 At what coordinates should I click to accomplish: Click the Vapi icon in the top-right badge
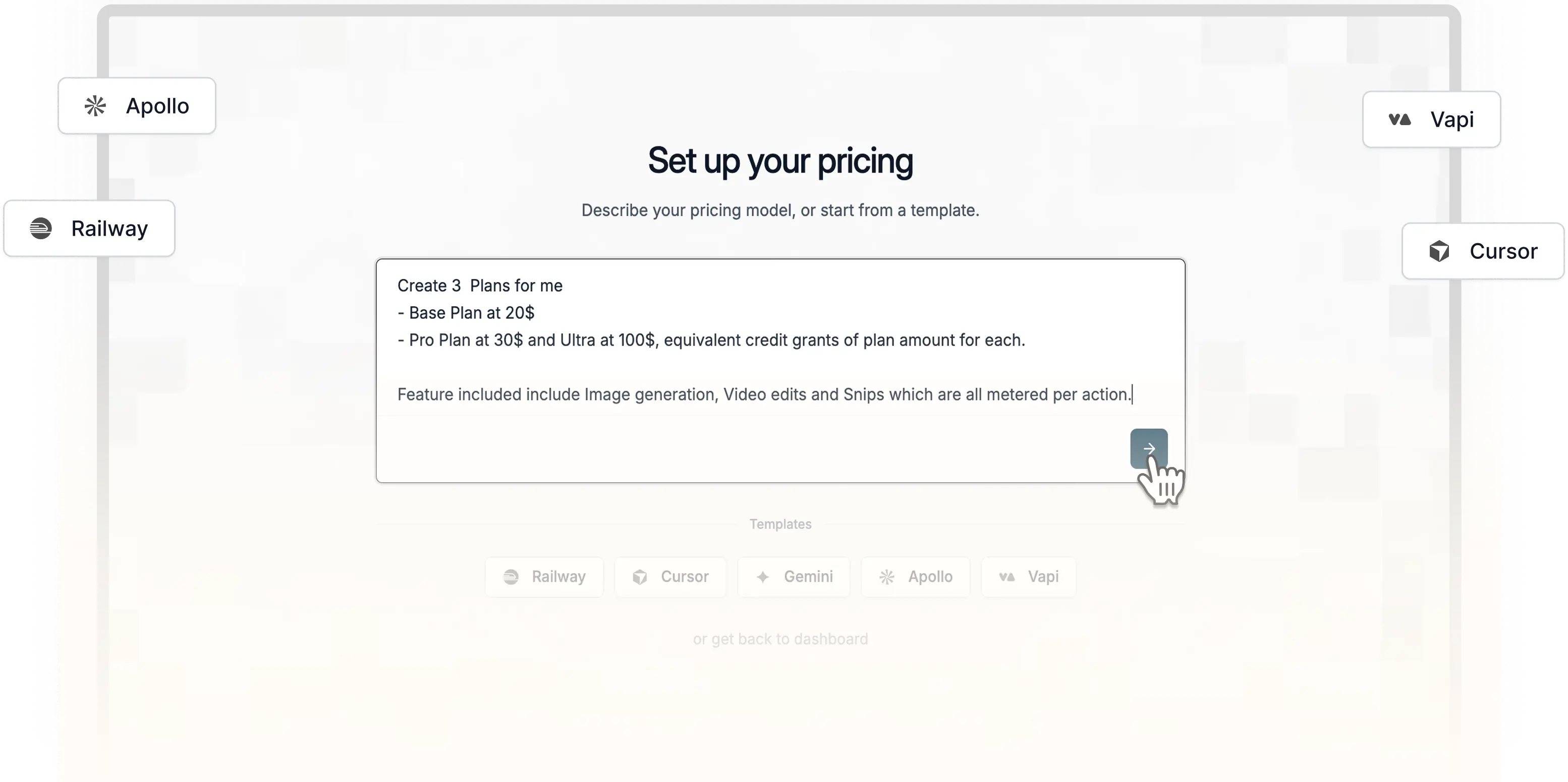[x=1400, y=119]
